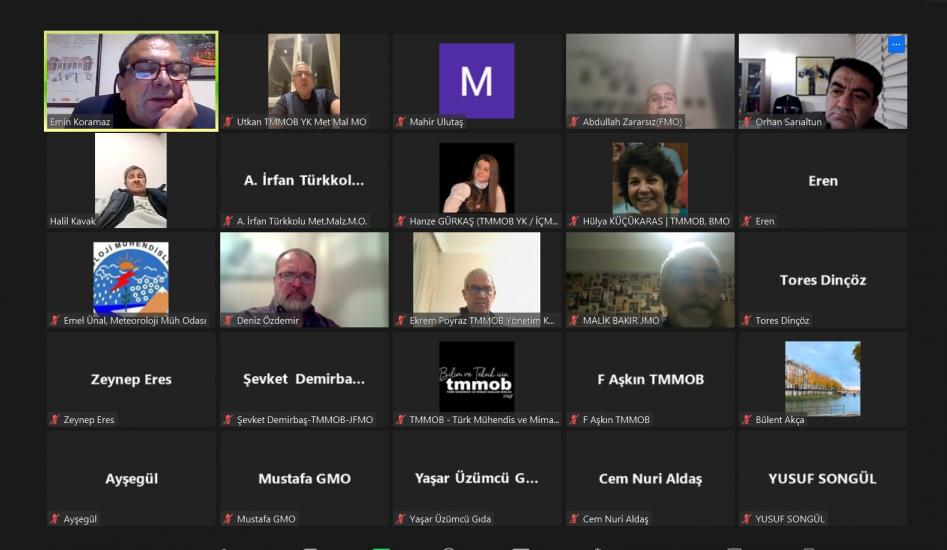Image resolution: width=947 pixels, height=550 pixels.
Task: Click muted mic icon next to Abdullah Zararsız(FMO)
Action: pyautogui.click(x=574, y=122)
